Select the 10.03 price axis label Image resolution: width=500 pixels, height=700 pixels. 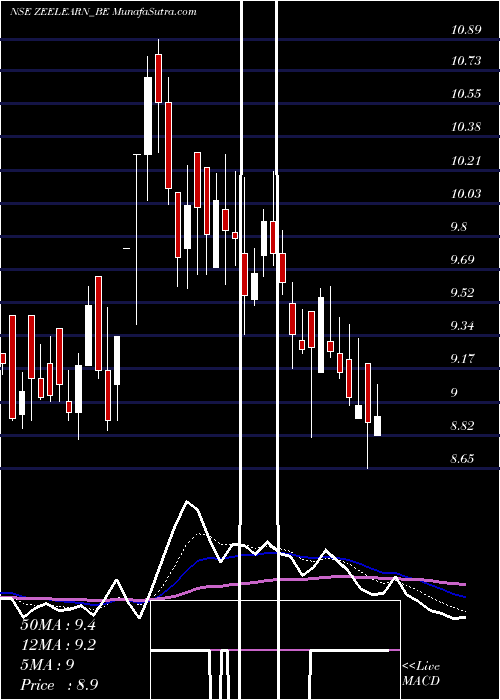pyautogui.click(x=466, y=193)
